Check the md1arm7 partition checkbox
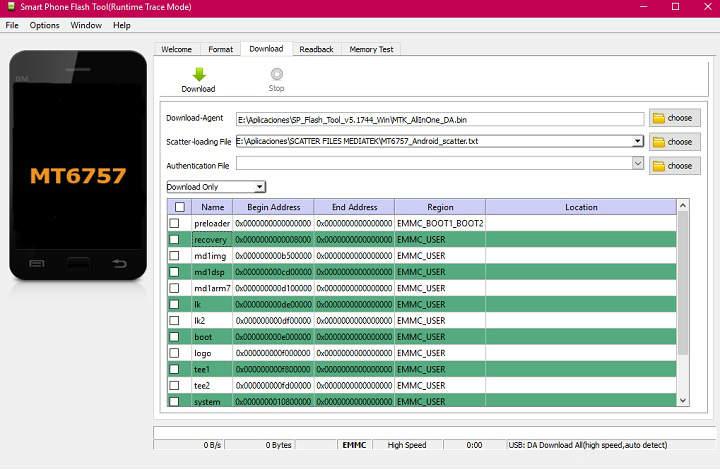720x469 pixels. pos(174,288)
